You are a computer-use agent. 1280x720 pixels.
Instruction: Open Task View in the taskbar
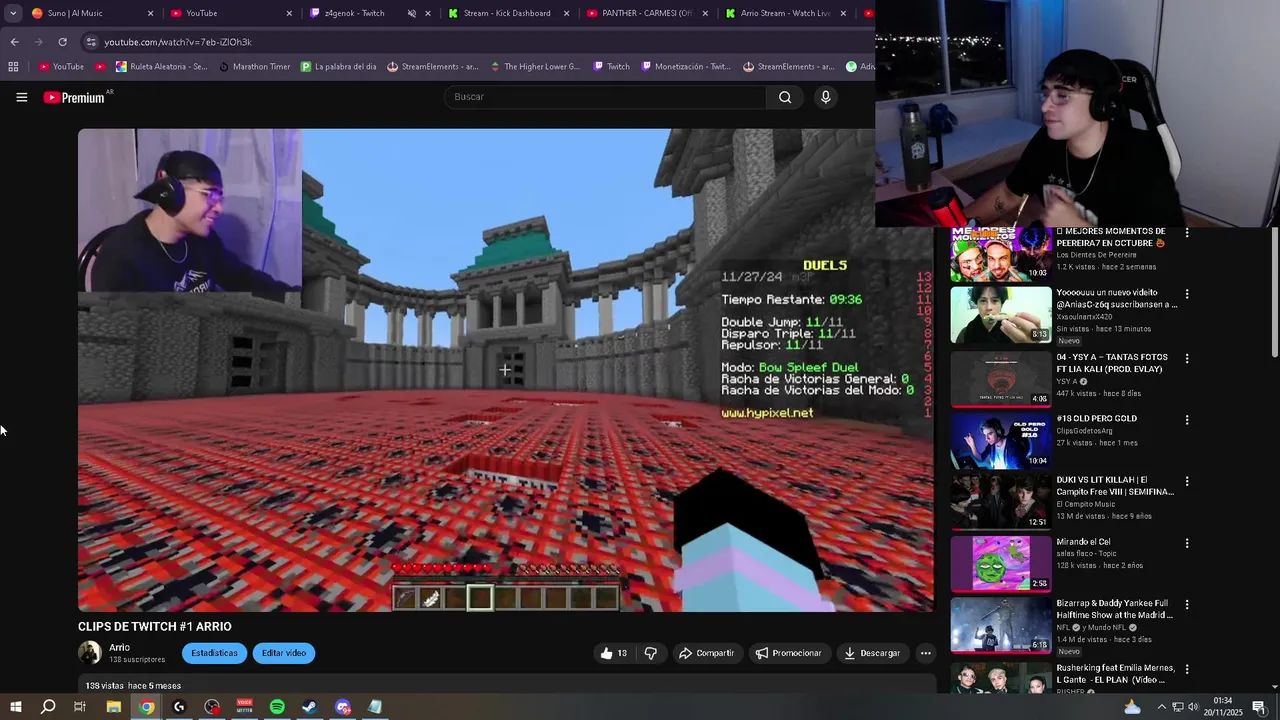pyautogui.click(x=80, y=707)
